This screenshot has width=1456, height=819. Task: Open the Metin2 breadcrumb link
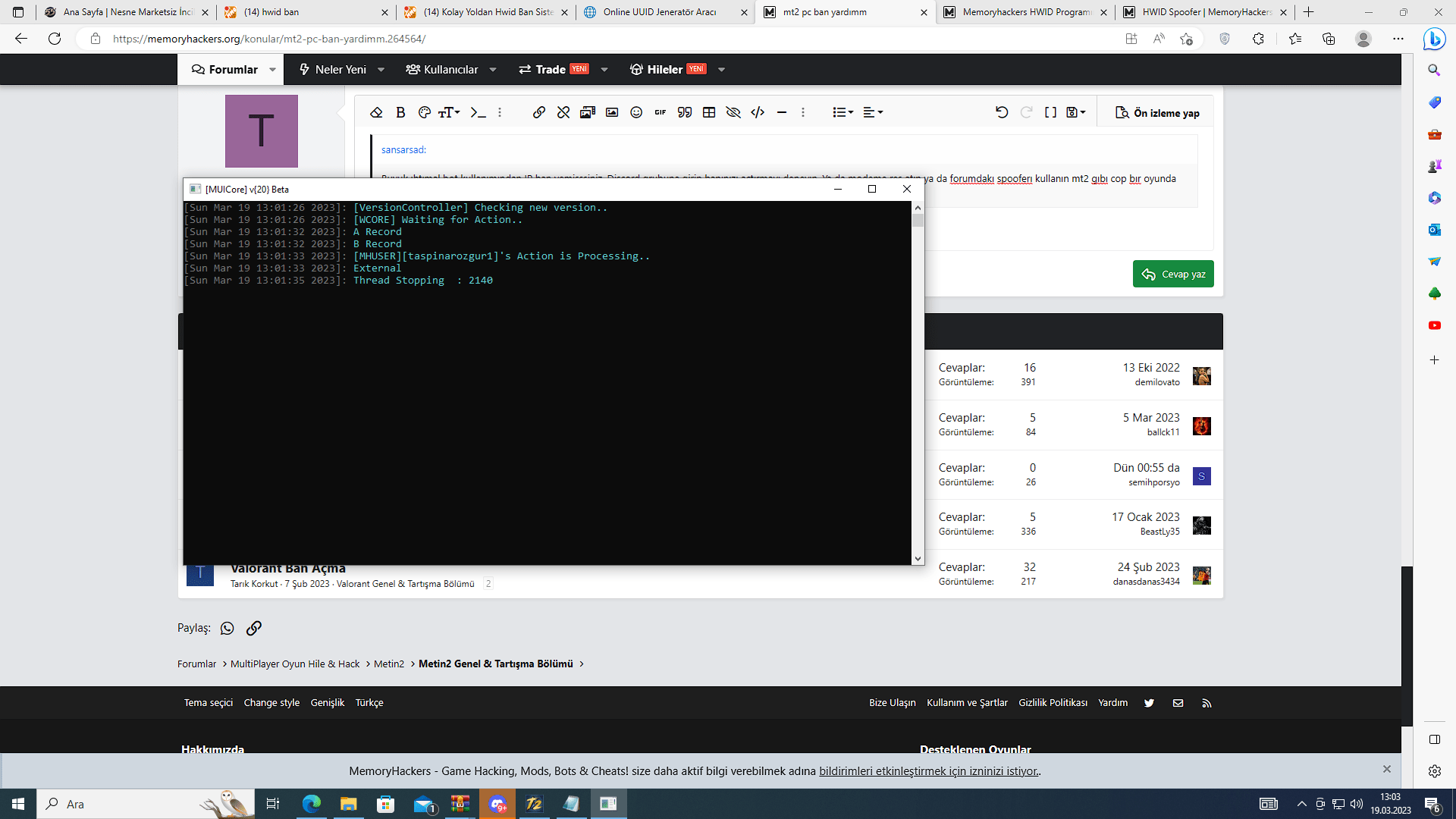(x=389, y=664)
